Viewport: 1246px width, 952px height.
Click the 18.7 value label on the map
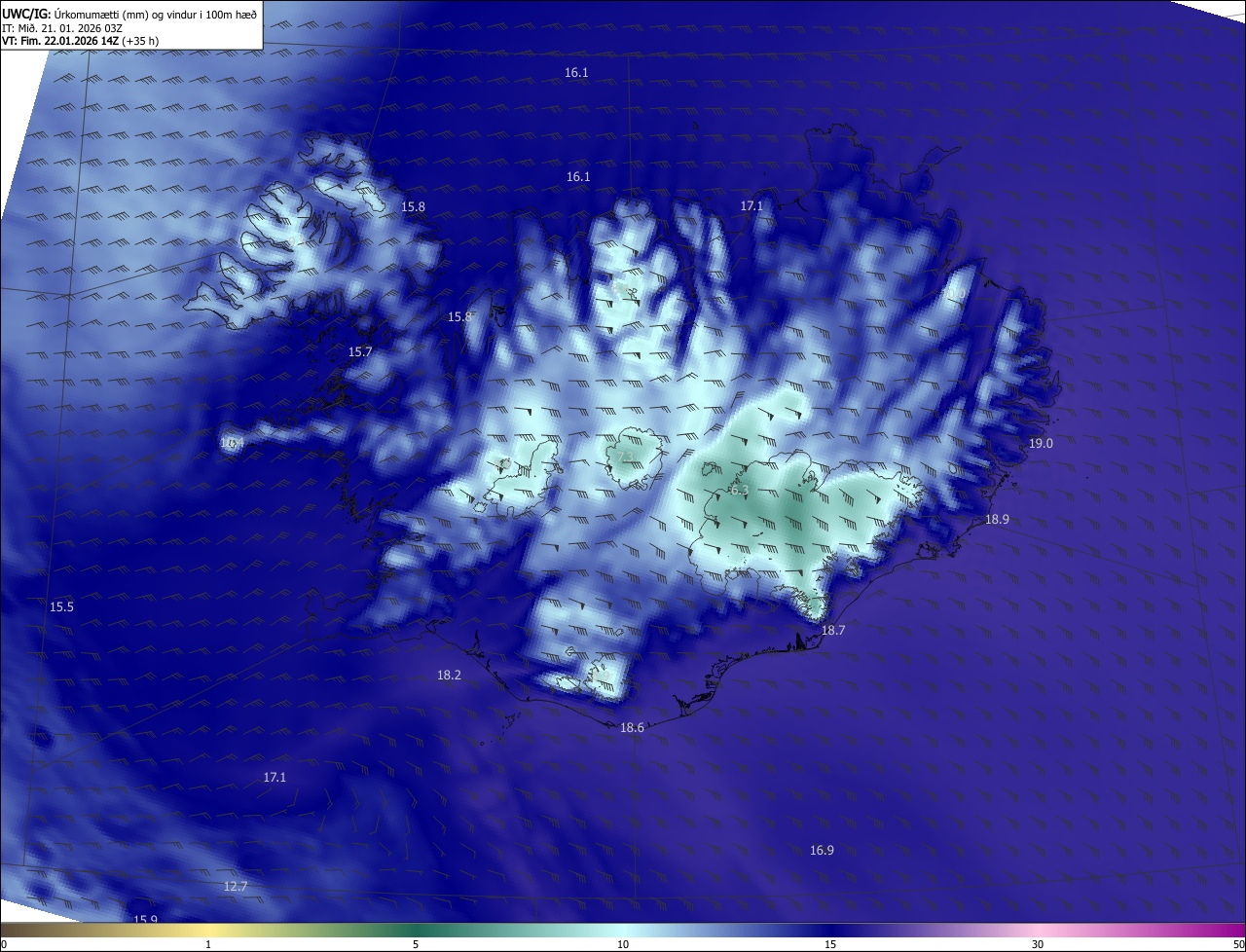pos(833,630)
